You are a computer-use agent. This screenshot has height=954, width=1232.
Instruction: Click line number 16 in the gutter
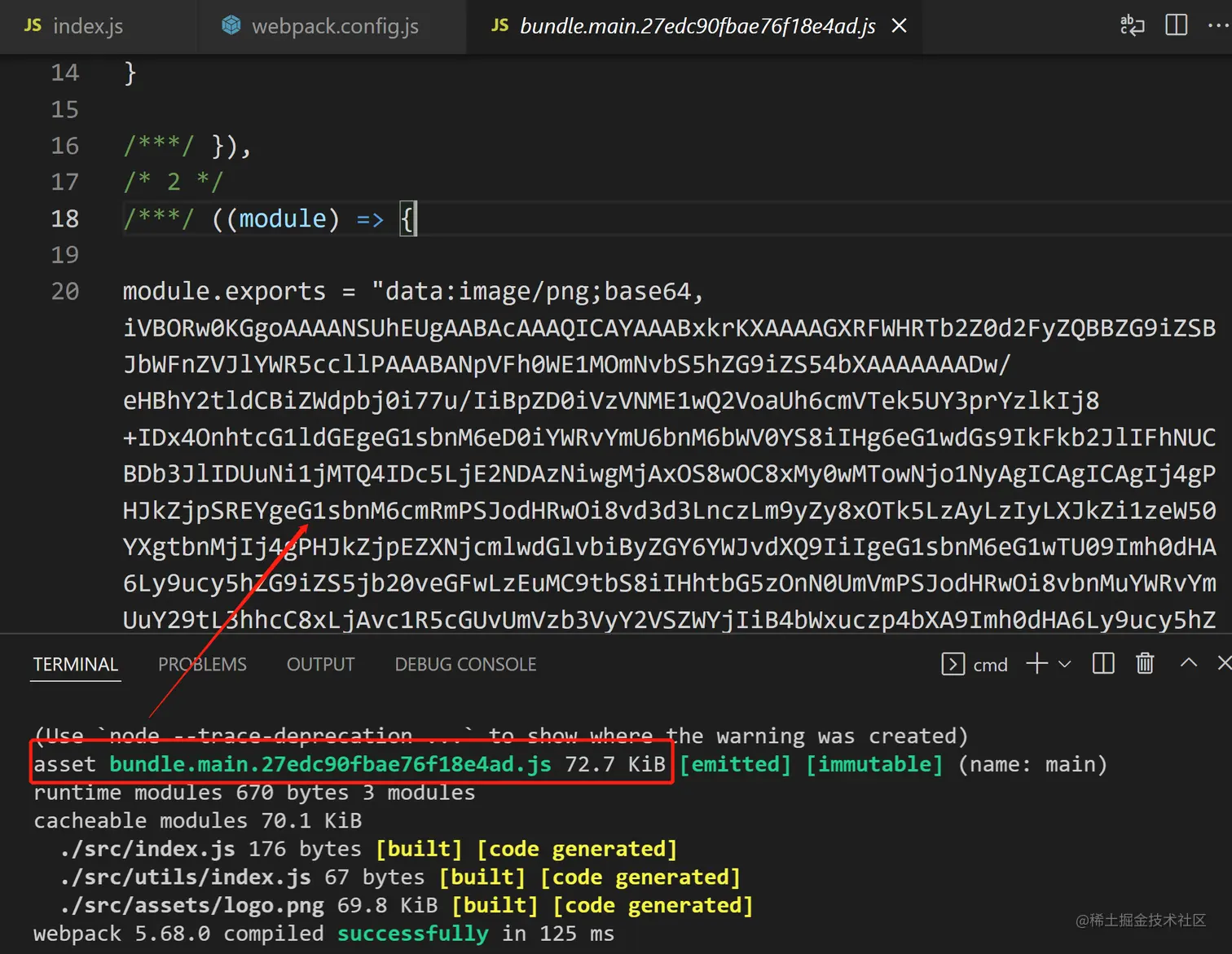[65, 146]
